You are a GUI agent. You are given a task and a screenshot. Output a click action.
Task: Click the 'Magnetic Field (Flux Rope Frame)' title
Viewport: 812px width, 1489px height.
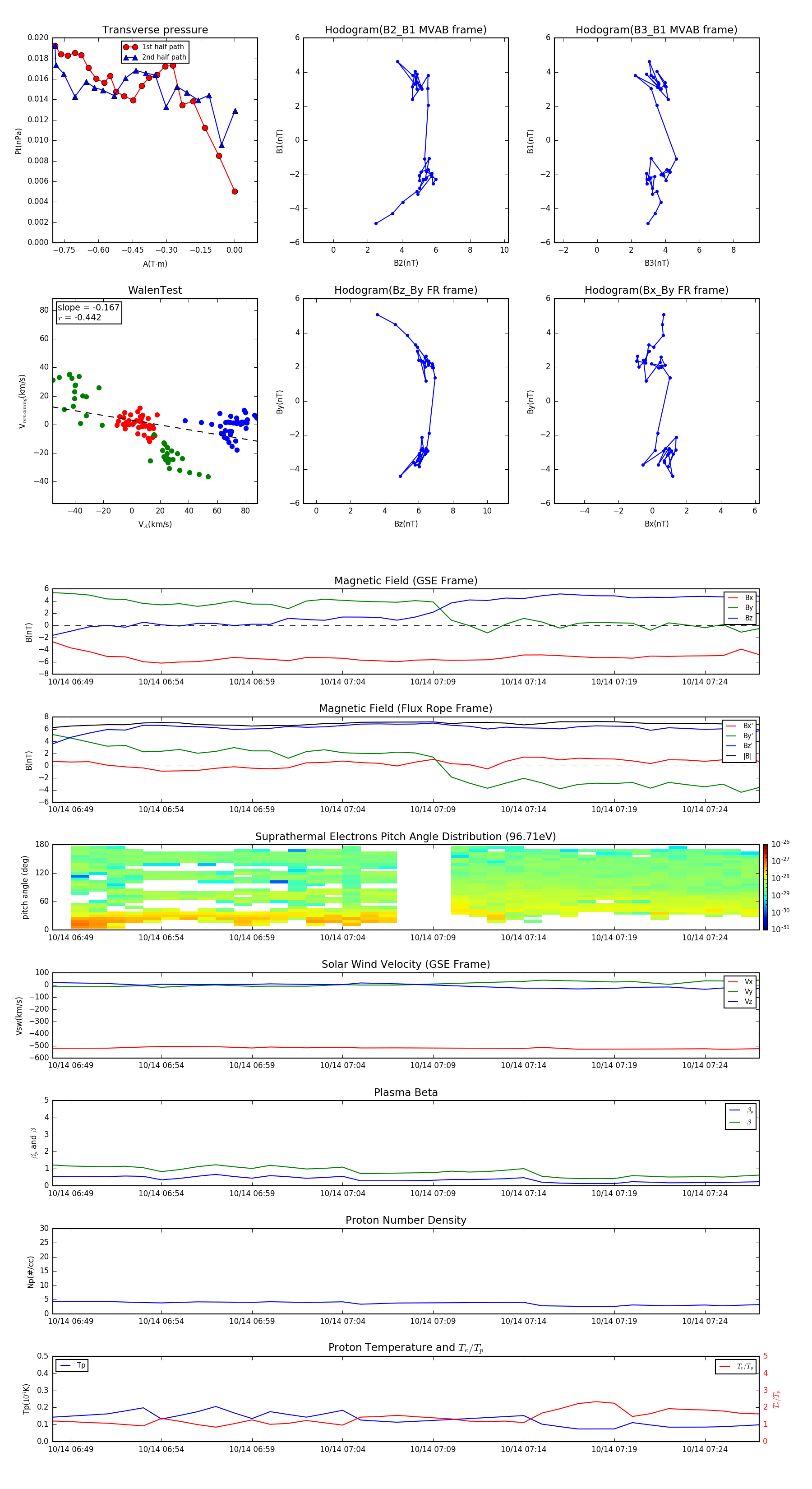point(406,709)
